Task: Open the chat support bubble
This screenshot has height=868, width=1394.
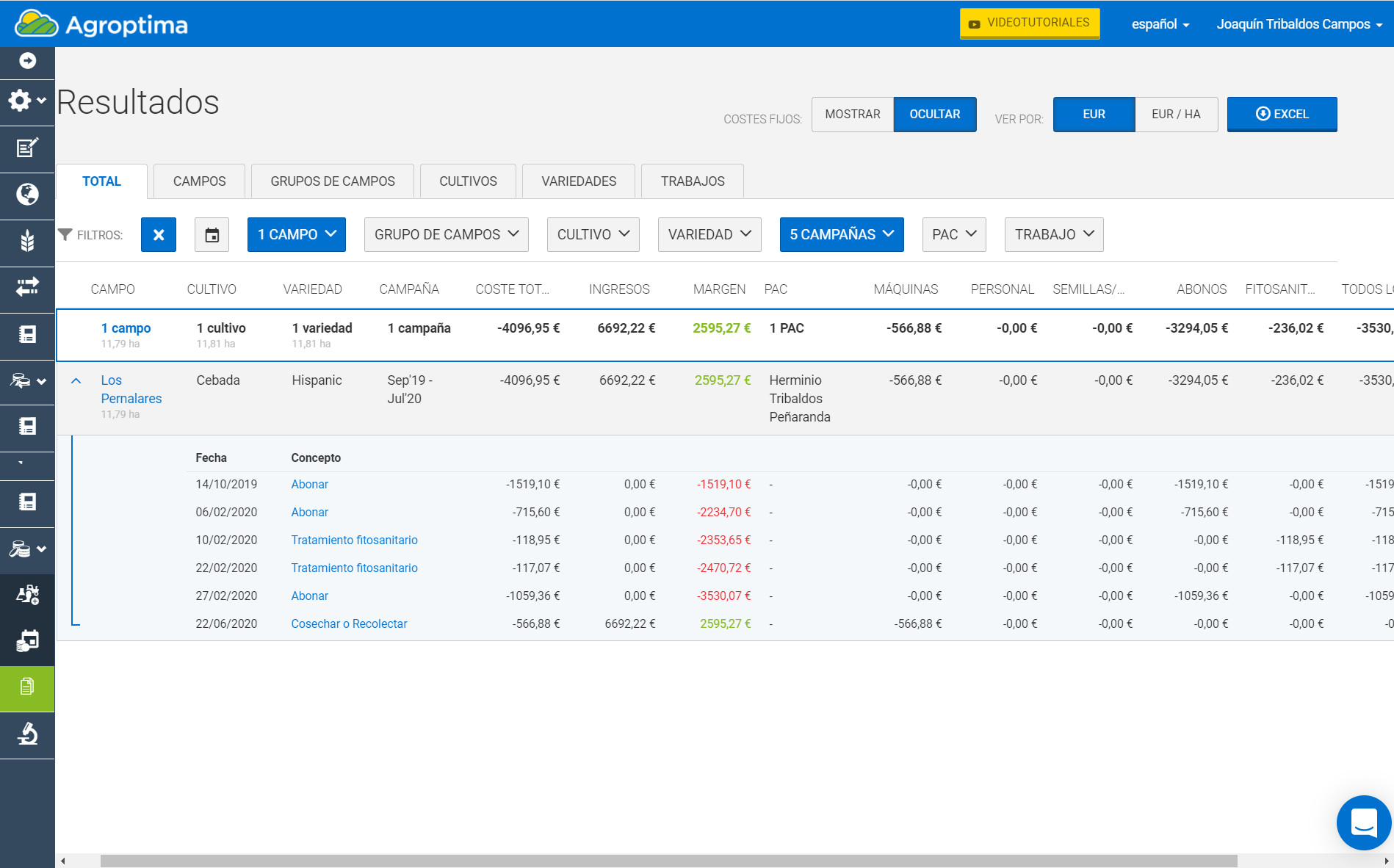Action: 1363,822
